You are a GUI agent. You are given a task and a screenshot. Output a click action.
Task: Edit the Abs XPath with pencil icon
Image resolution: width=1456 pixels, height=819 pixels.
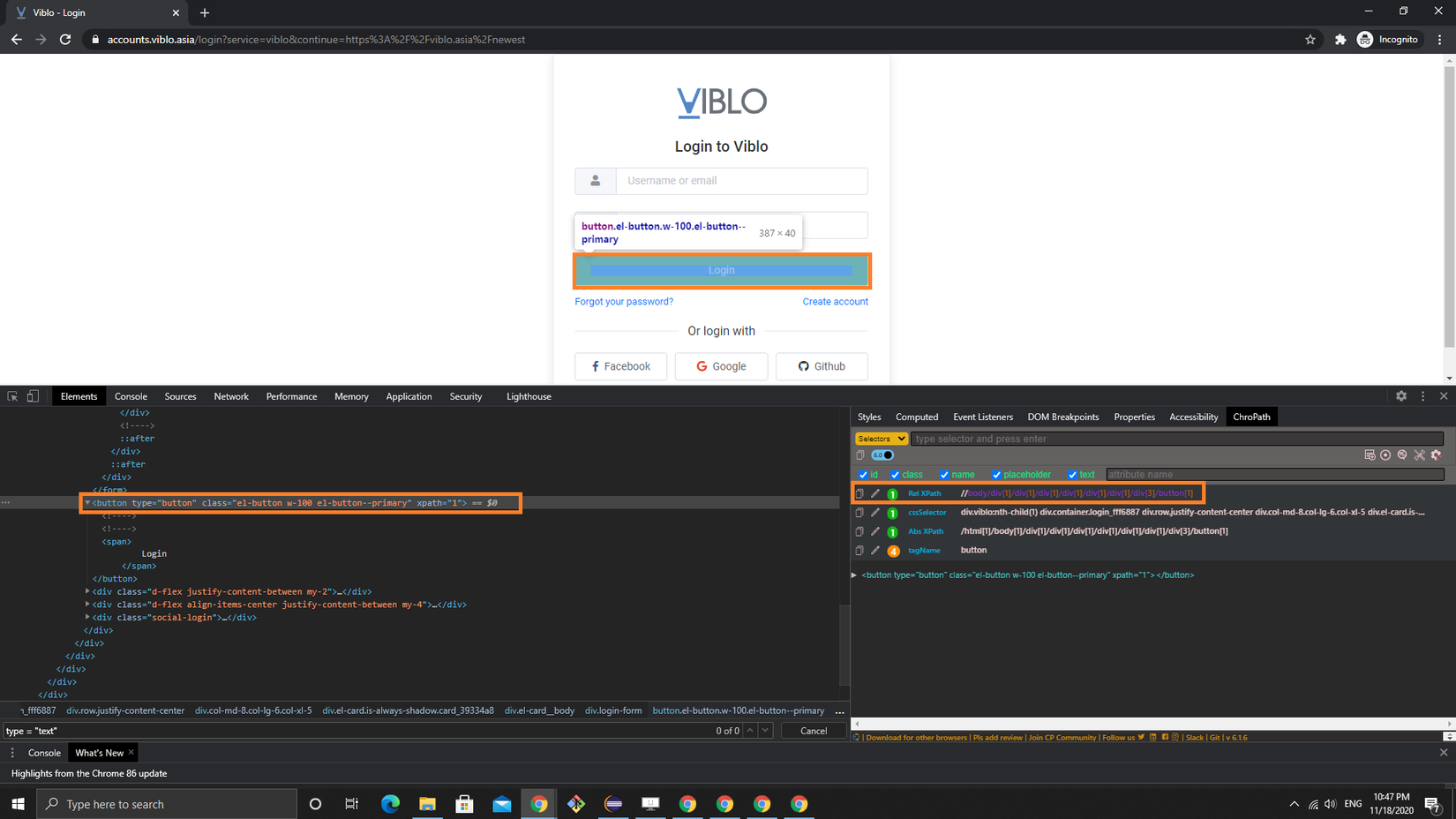[x=875, y=531]
